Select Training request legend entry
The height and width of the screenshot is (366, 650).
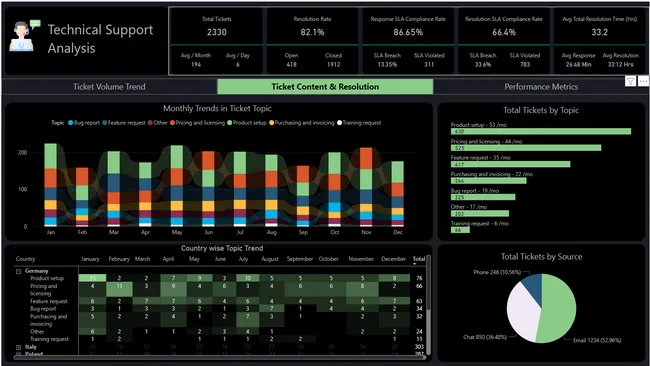[x=359, y=123]
